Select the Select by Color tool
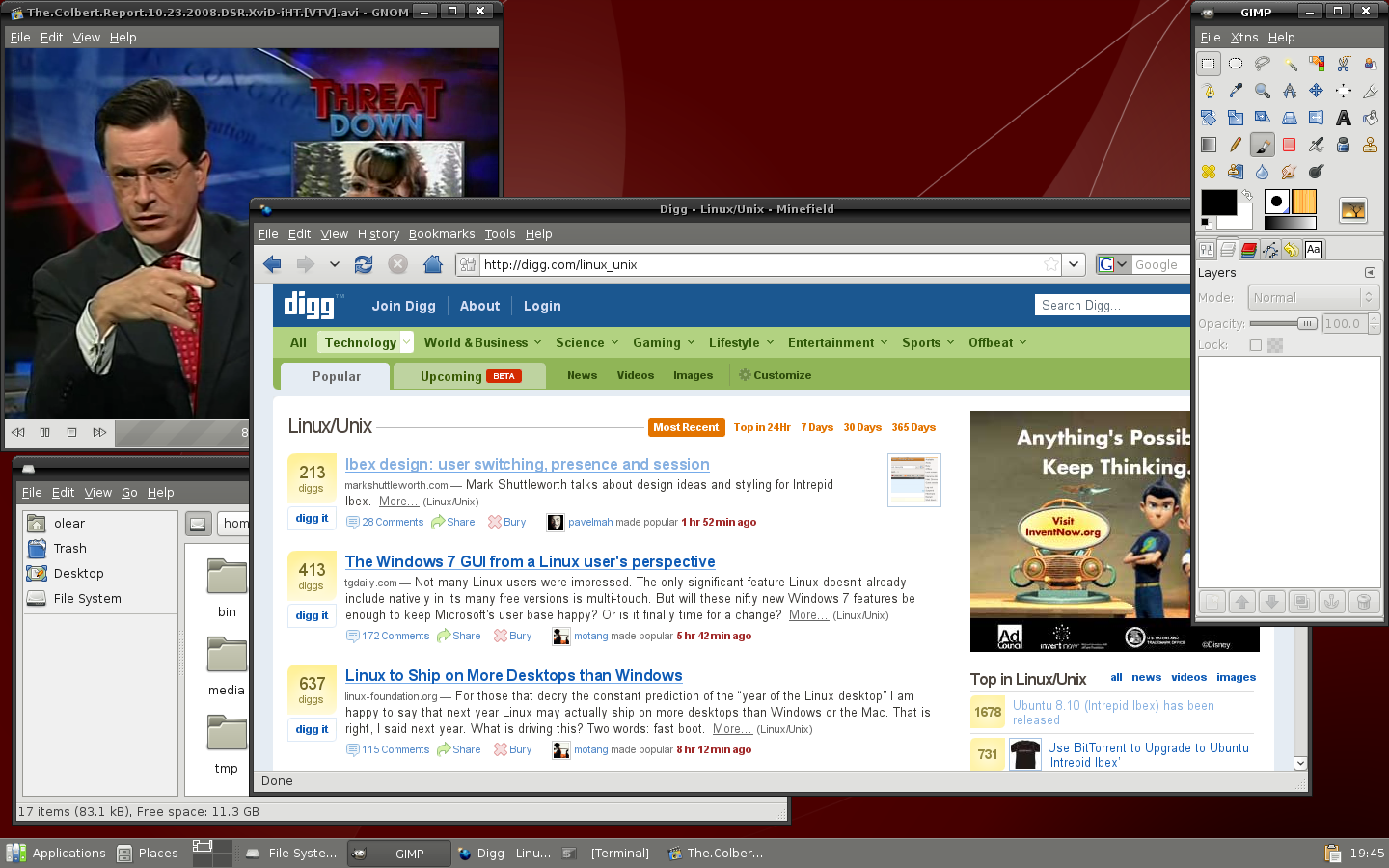 click(x=1317, y=64)
